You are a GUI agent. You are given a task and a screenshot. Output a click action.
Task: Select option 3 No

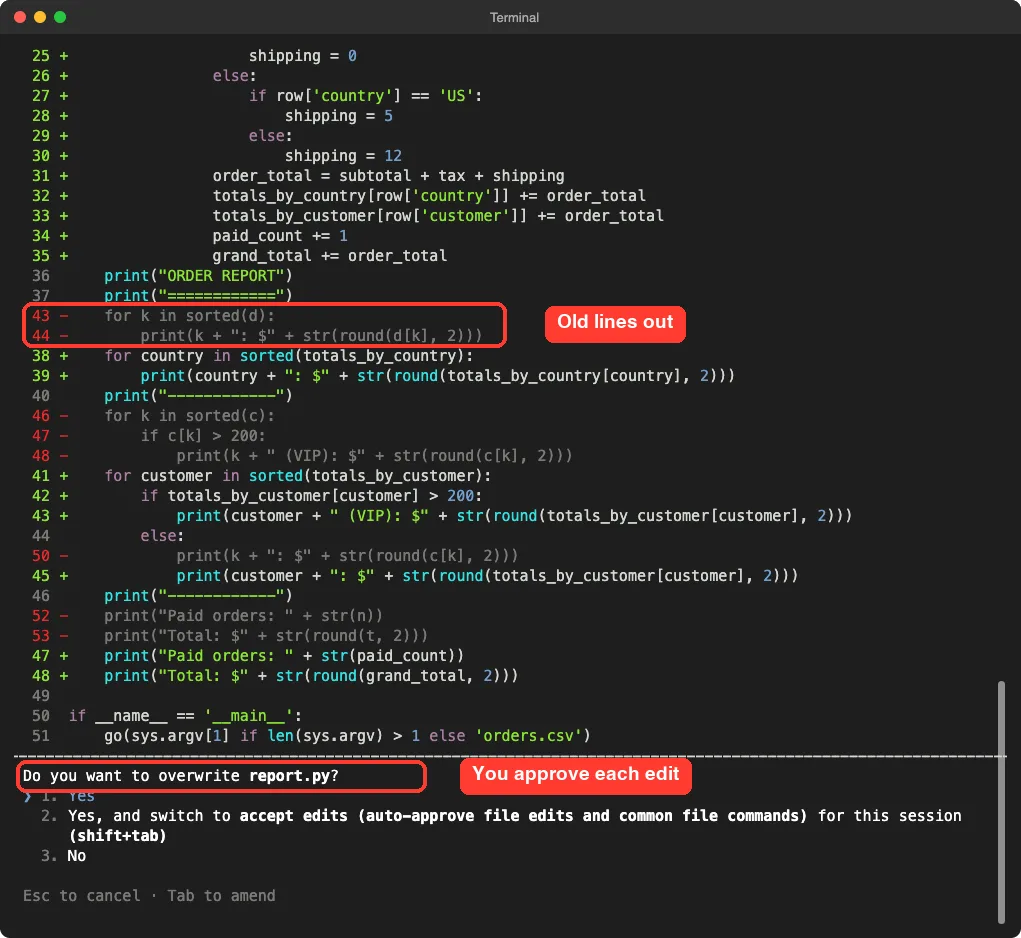coord(63,856)
